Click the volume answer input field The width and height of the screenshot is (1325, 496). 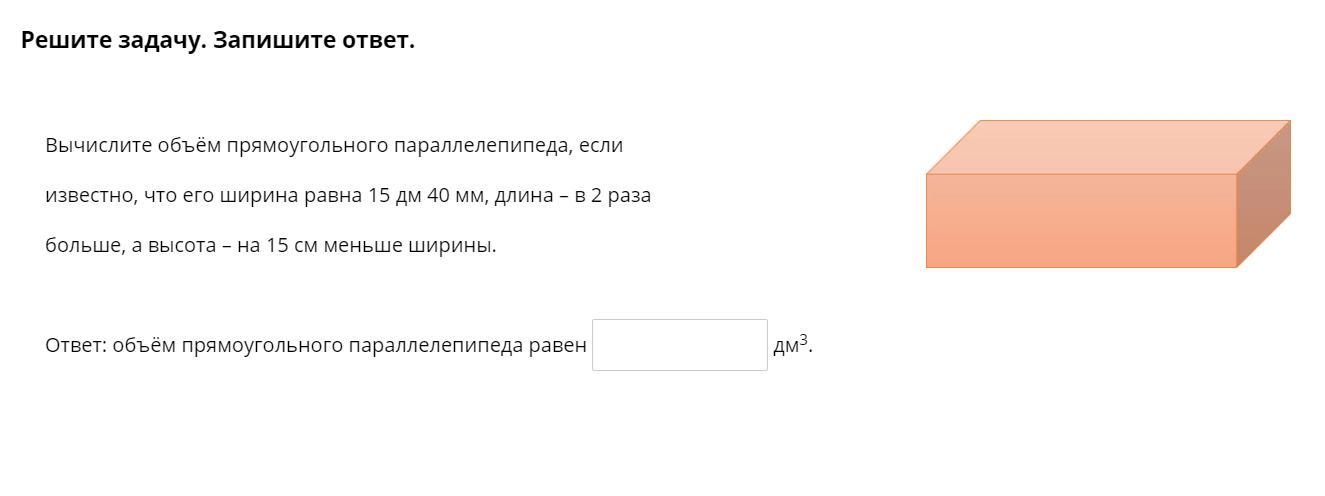pos(679,345)
